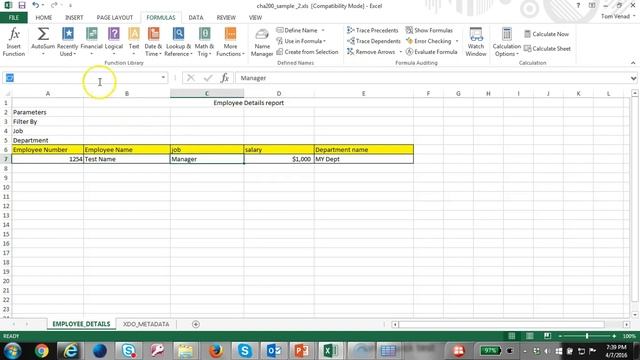
Task: Open Firefox from the taskbar
Action: [x=216, y=351]
